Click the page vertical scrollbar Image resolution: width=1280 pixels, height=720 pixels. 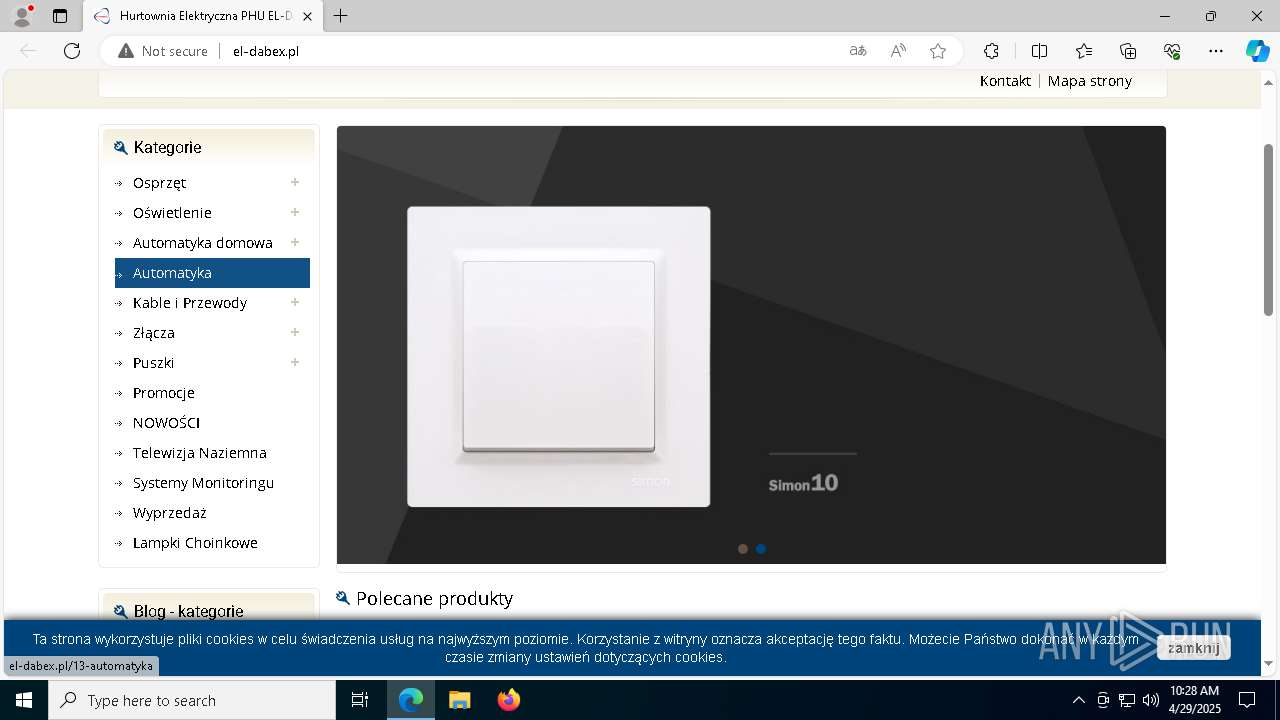(1269, 230)
